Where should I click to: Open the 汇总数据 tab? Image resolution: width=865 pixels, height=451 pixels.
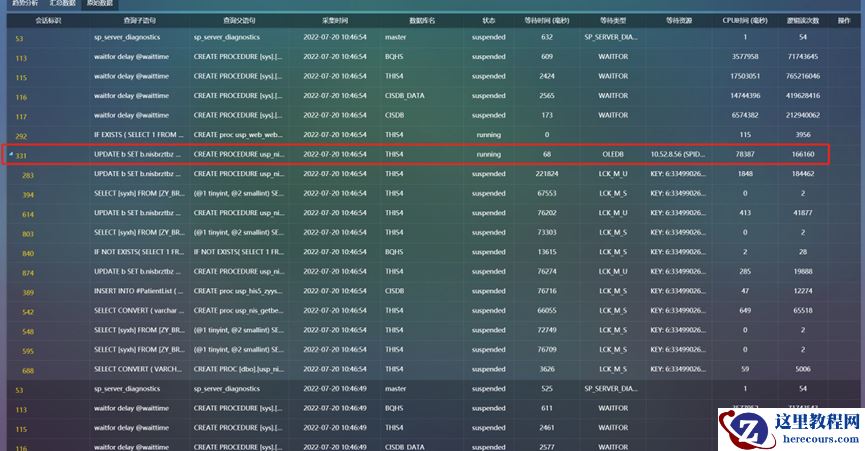[63, 5]
